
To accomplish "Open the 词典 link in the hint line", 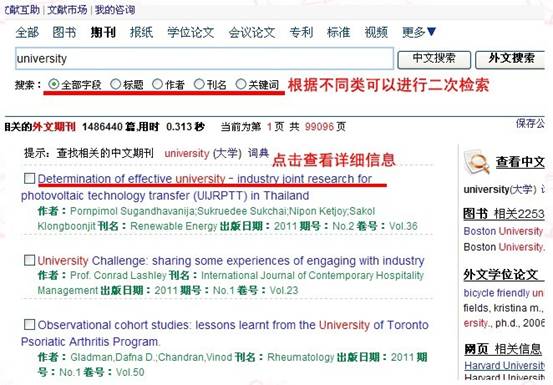I will pyautogui.click(x=259, y=153).
